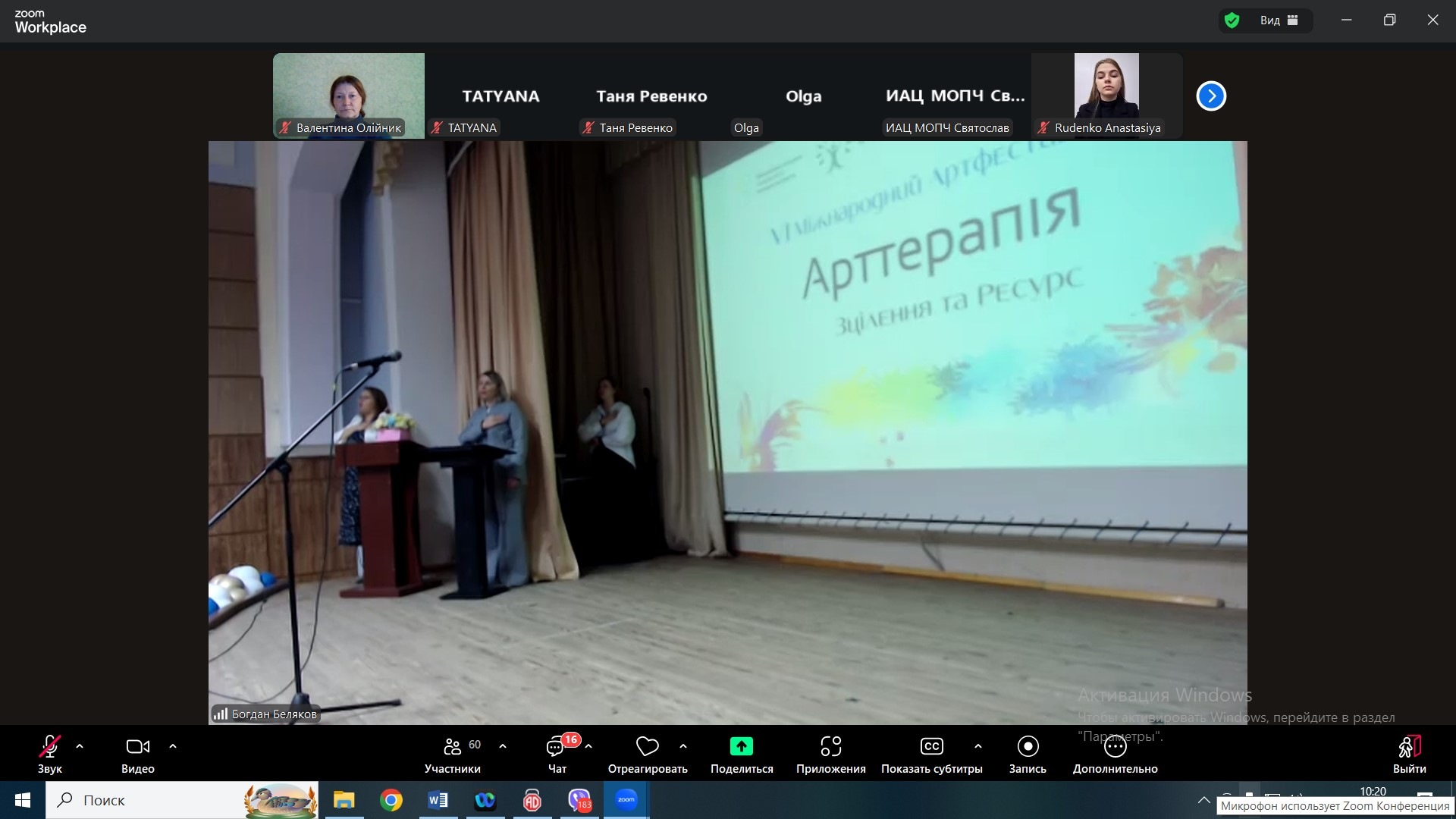Start recording with Запись button
The width and height of the screenshot is (1456, 819).
click(1028, 747)
